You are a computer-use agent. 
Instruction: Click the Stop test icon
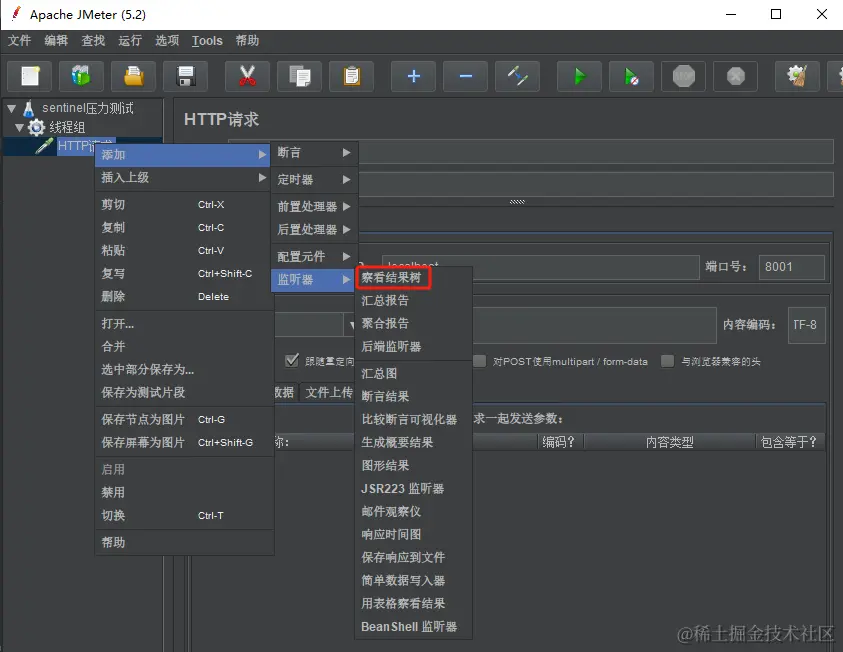pos(684,76)
